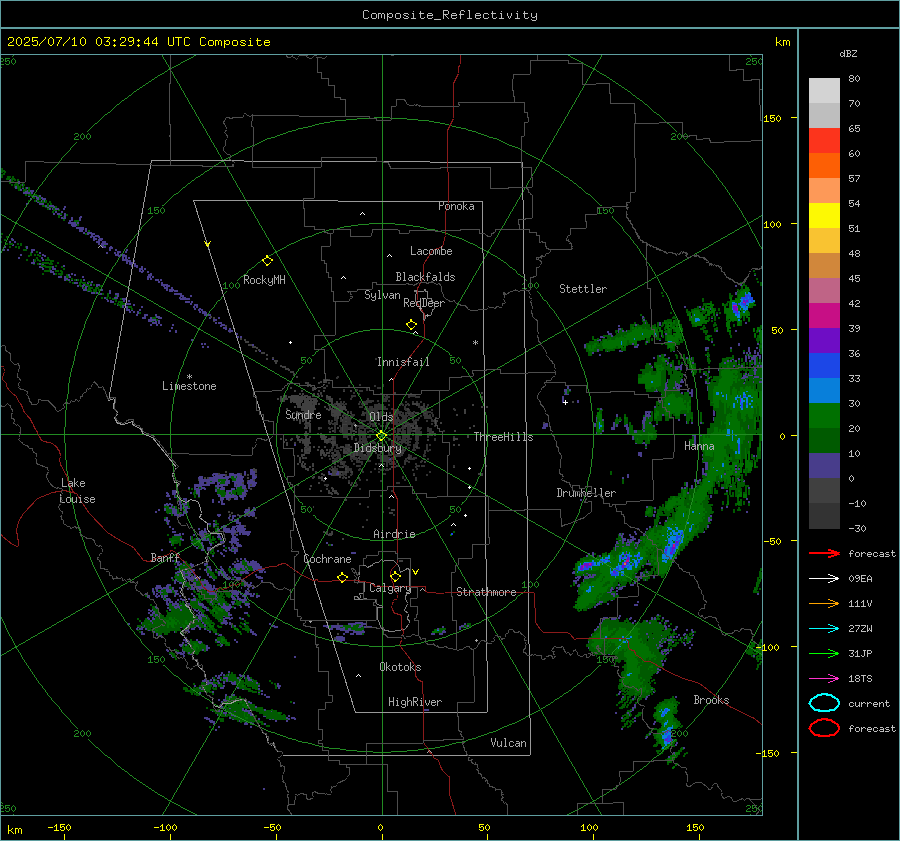Click the Airdrie city label
The height and width of the screenshot is (841, 900).
[x=394, y=534]
